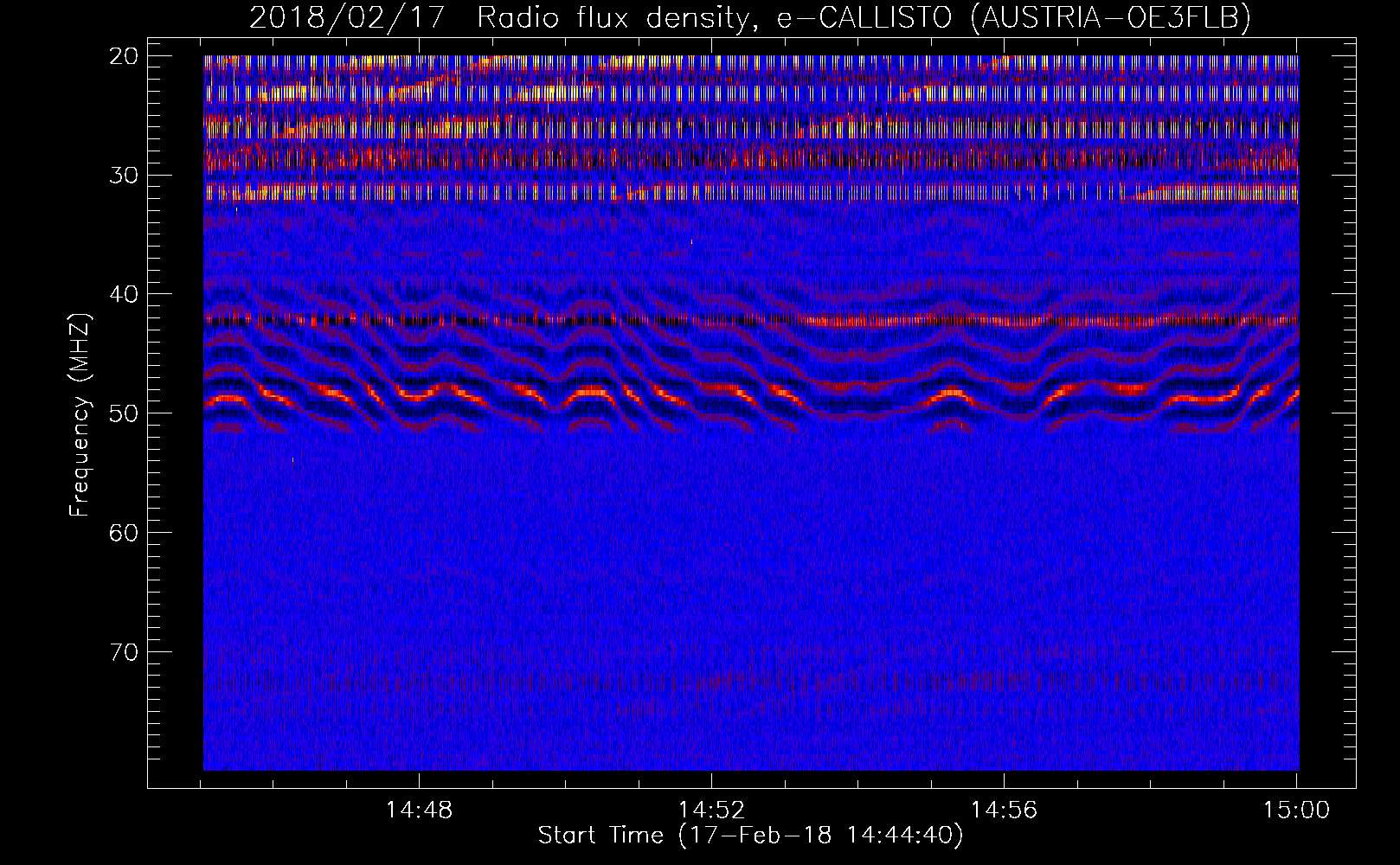
Task: Click the 15:00 time tick label
Action: [1296, 811]
